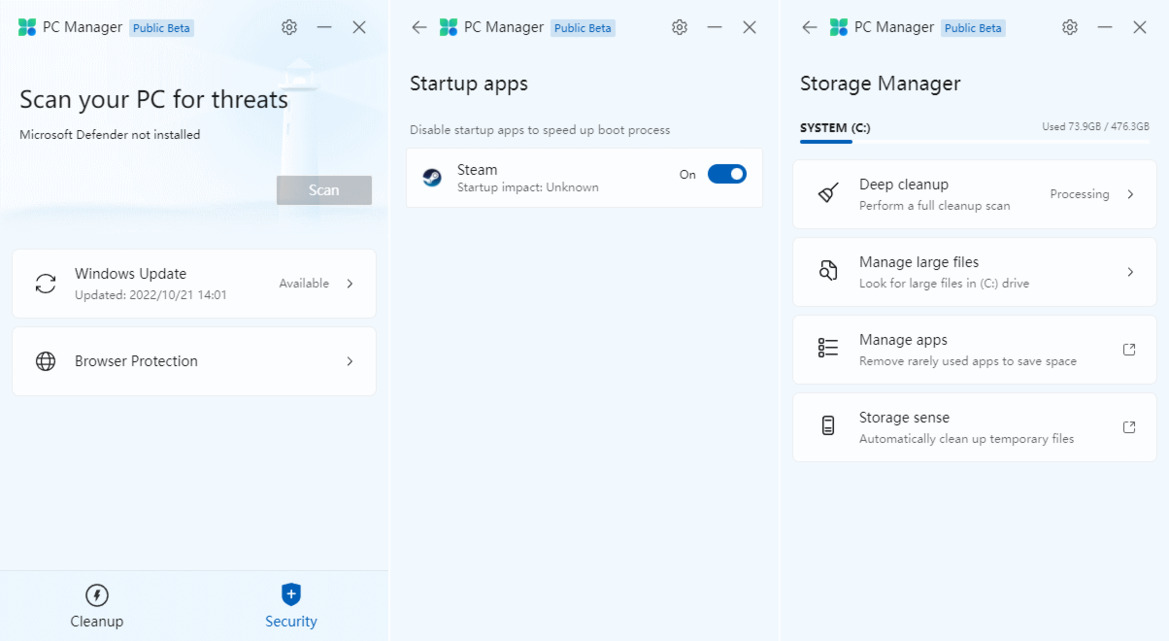Click 'Processing' status text

point(1080,194)
